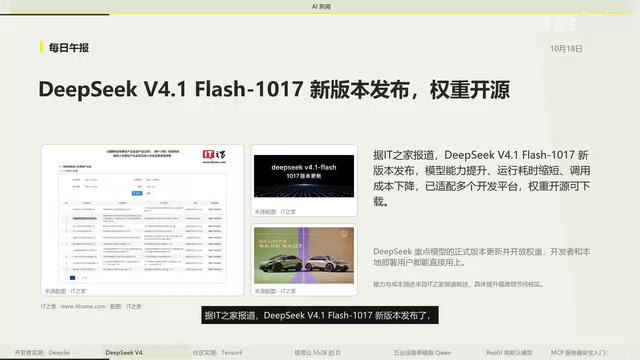Viewport: 640px width, 360px height.
Task: Select the '极客让 552B' bottom segment
Action: [317, 353]
